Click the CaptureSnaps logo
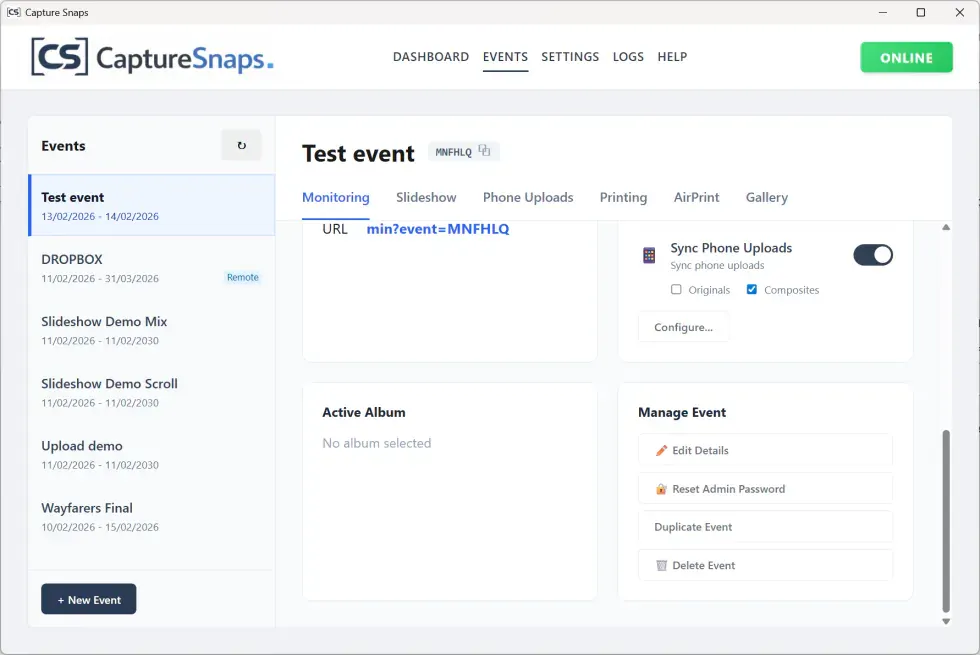Viewport: 980px width, 655px height. click(152, 58)
